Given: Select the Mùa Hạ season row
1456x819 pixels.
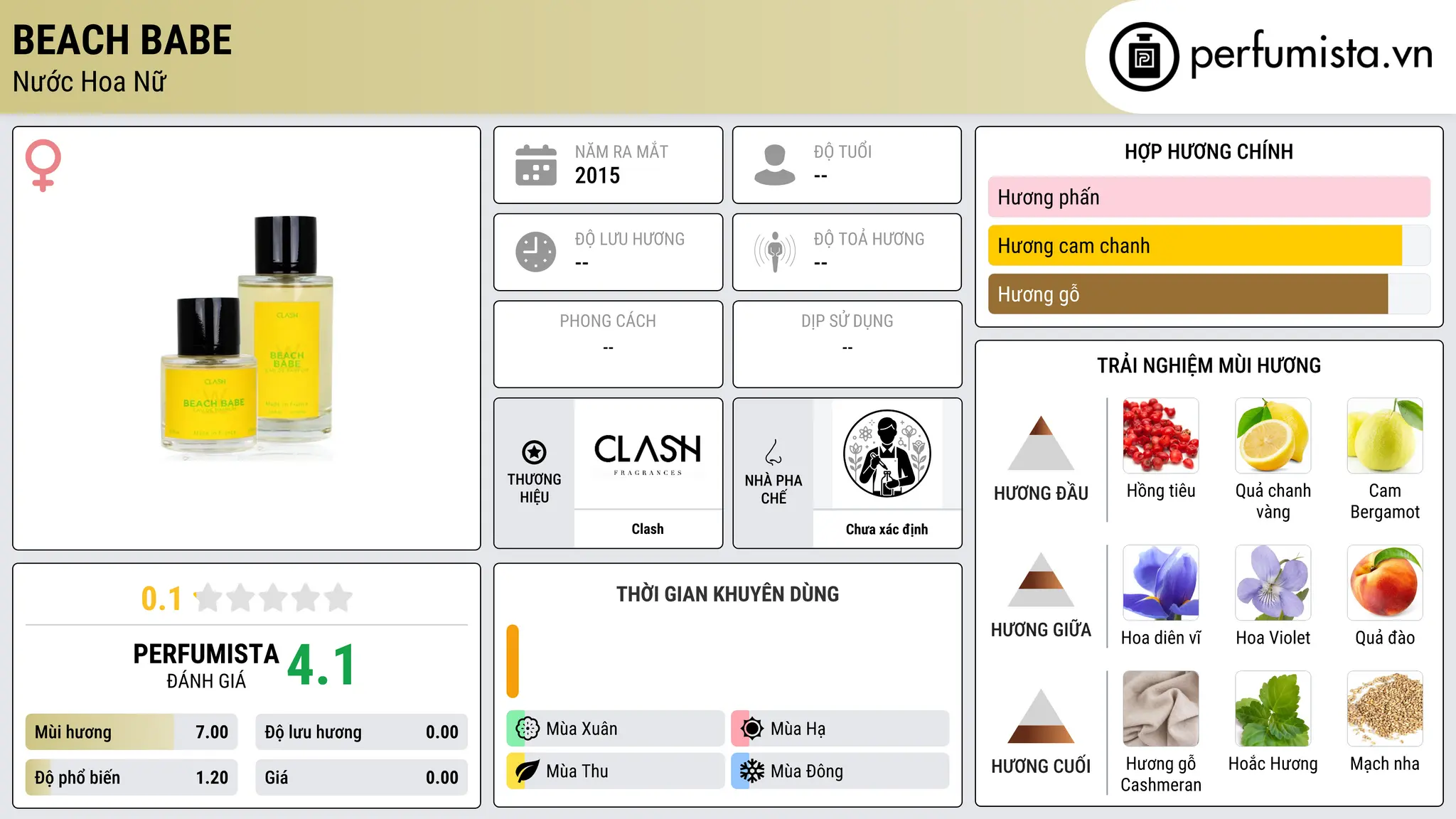Looking at the screenshot, I should point(840,729).
